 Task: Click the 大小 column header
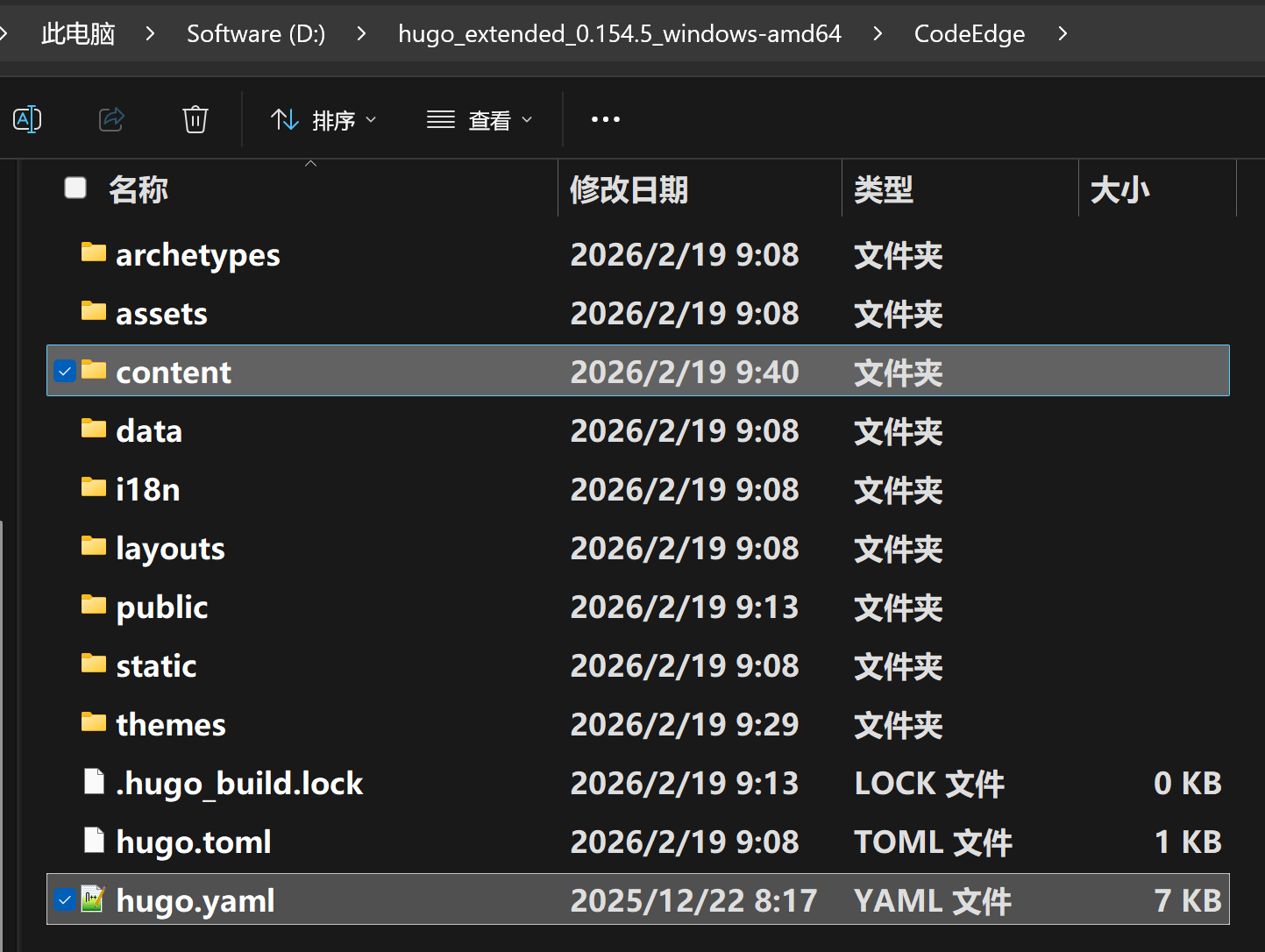pyautogui.click(x=1119, y=189)
